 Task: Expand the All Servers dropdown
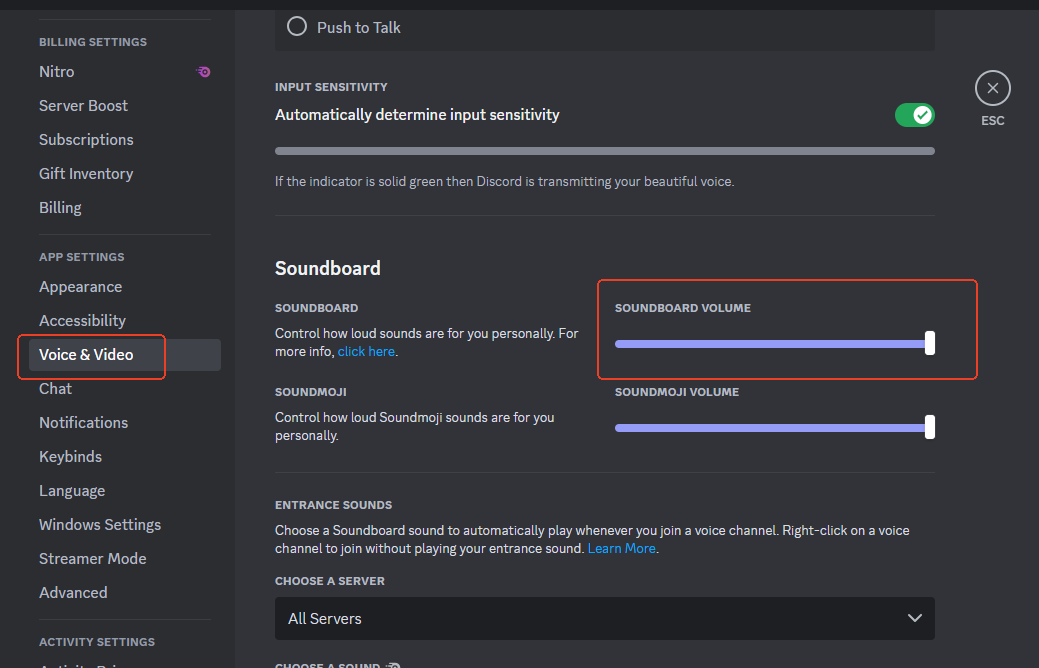point(604,618)
